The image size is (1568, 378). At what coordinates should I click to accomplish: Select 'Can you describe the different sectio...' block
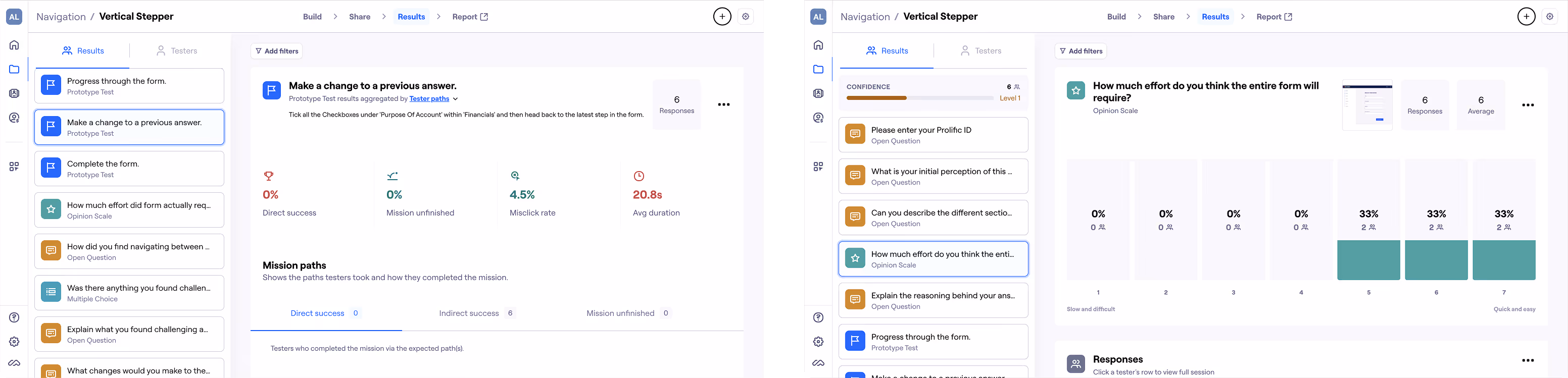(933, 218)
